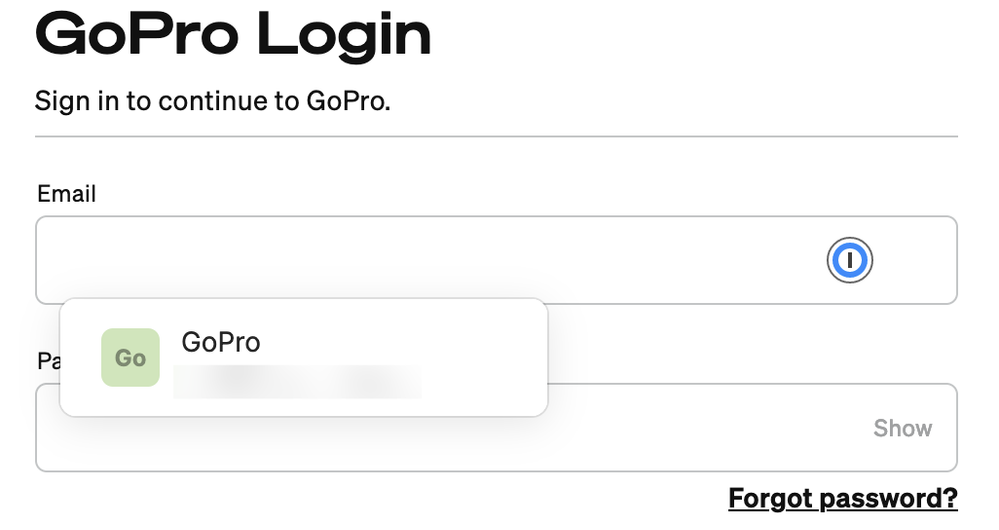Open the Forgot password? link

[843, 498]
